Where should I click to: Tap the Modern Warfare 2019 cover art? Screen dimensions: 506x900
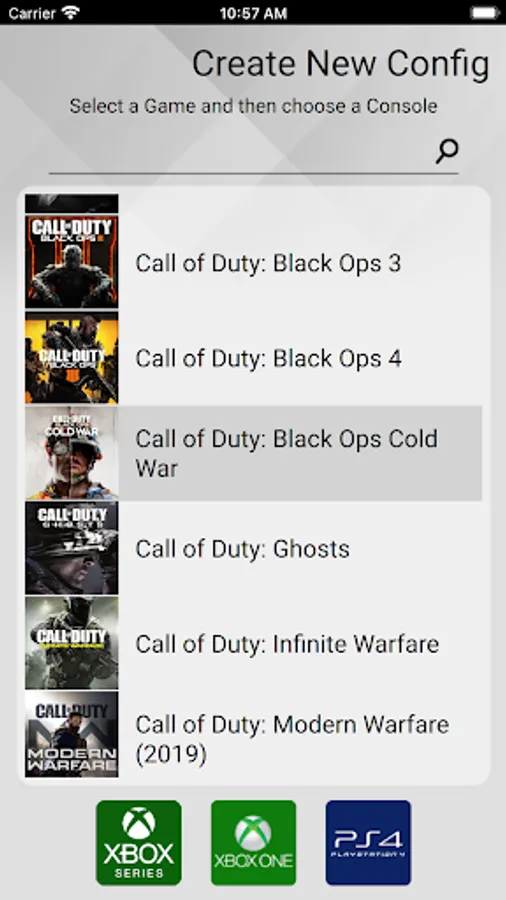[x=72, y=734]
